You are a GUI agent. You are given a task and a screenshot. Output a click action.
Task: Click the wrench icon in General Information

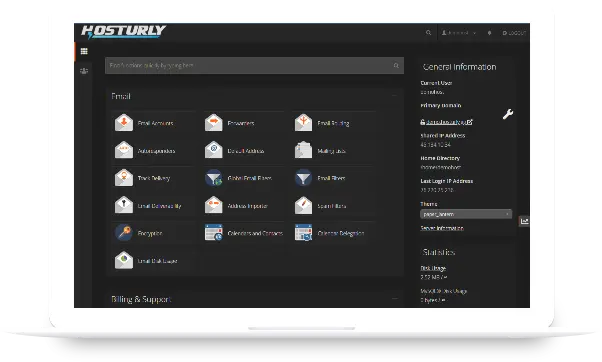point(508,114)
